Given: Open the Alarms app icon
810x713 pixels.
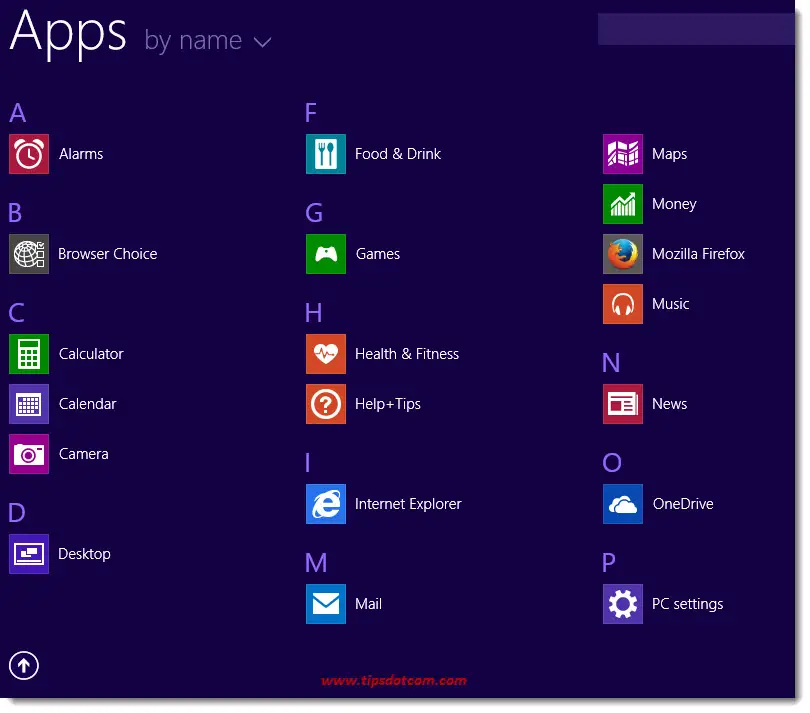Looking at the screenshot, I should [x=29, y=154].
